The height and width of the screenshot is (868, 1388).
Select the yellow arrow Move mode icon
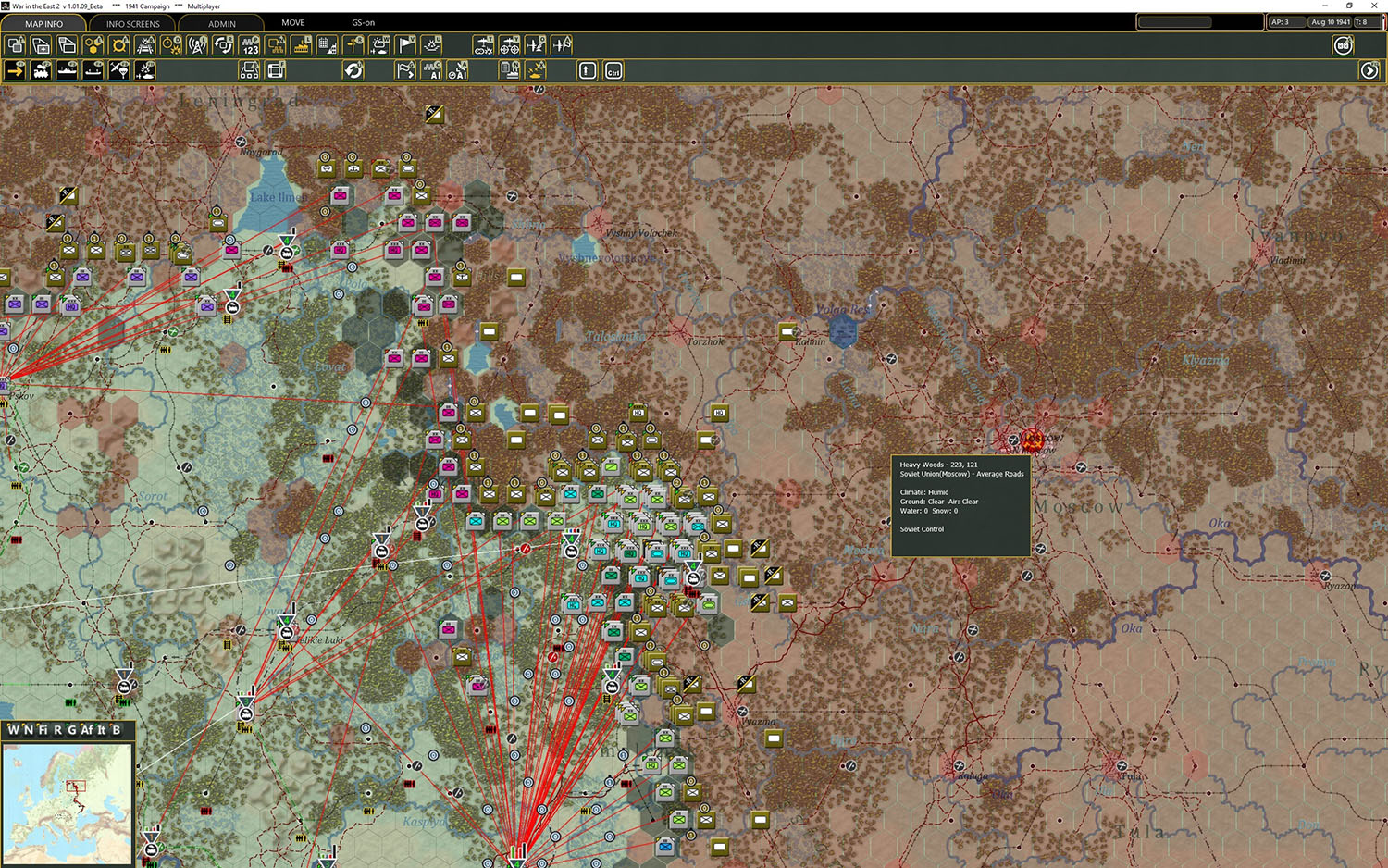(x=16, y=70)
